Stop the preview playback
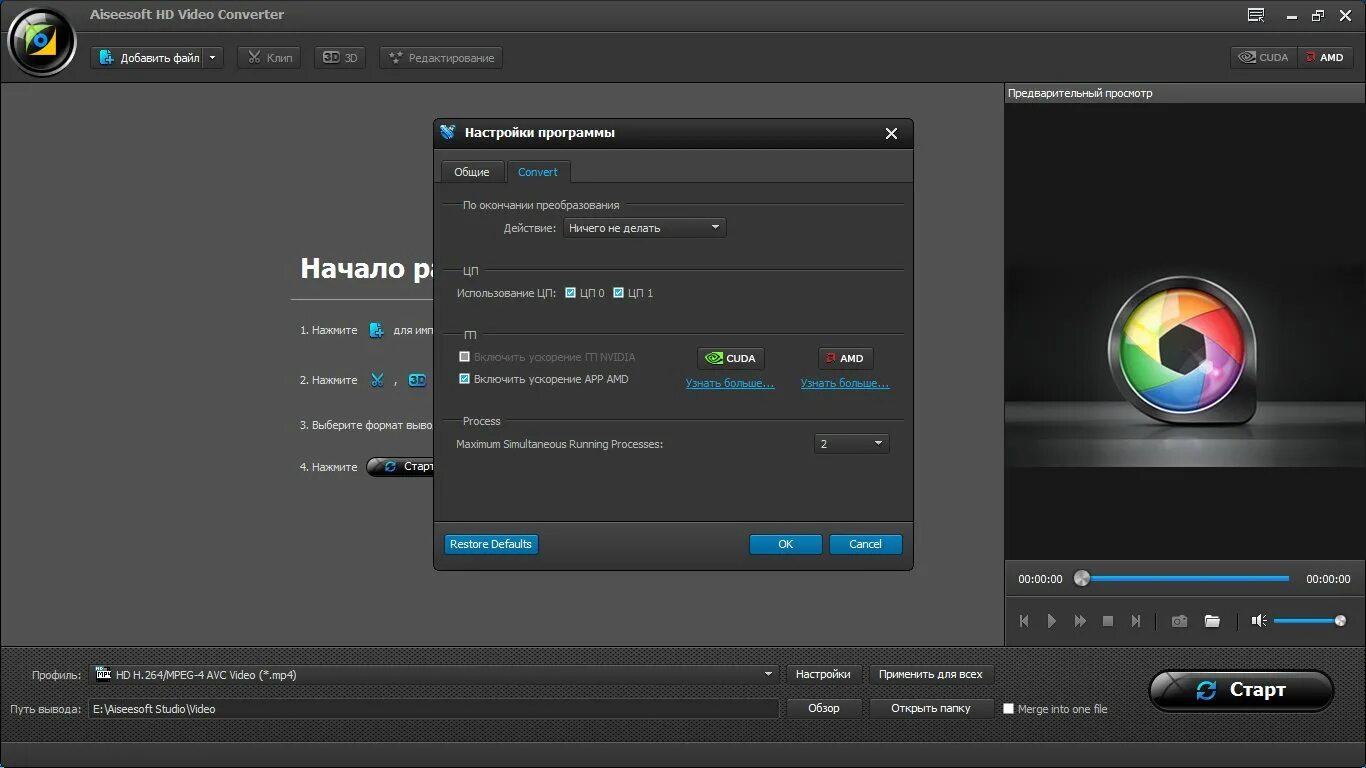This screenshot has height=768, width=1366. tap(1108, 621)
